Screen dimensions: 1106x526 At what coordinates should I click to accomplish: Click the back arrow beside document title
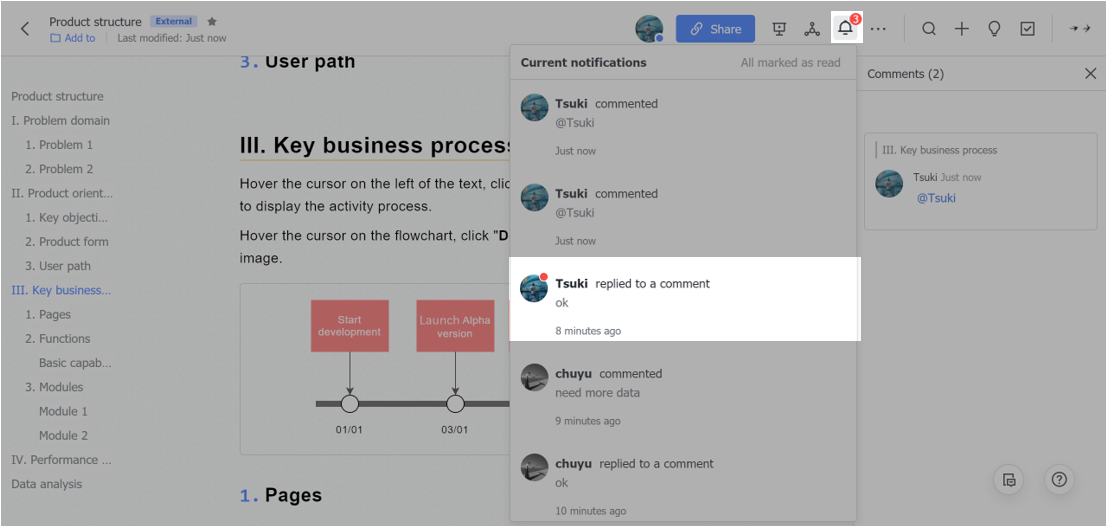click(x=25, y=29)
